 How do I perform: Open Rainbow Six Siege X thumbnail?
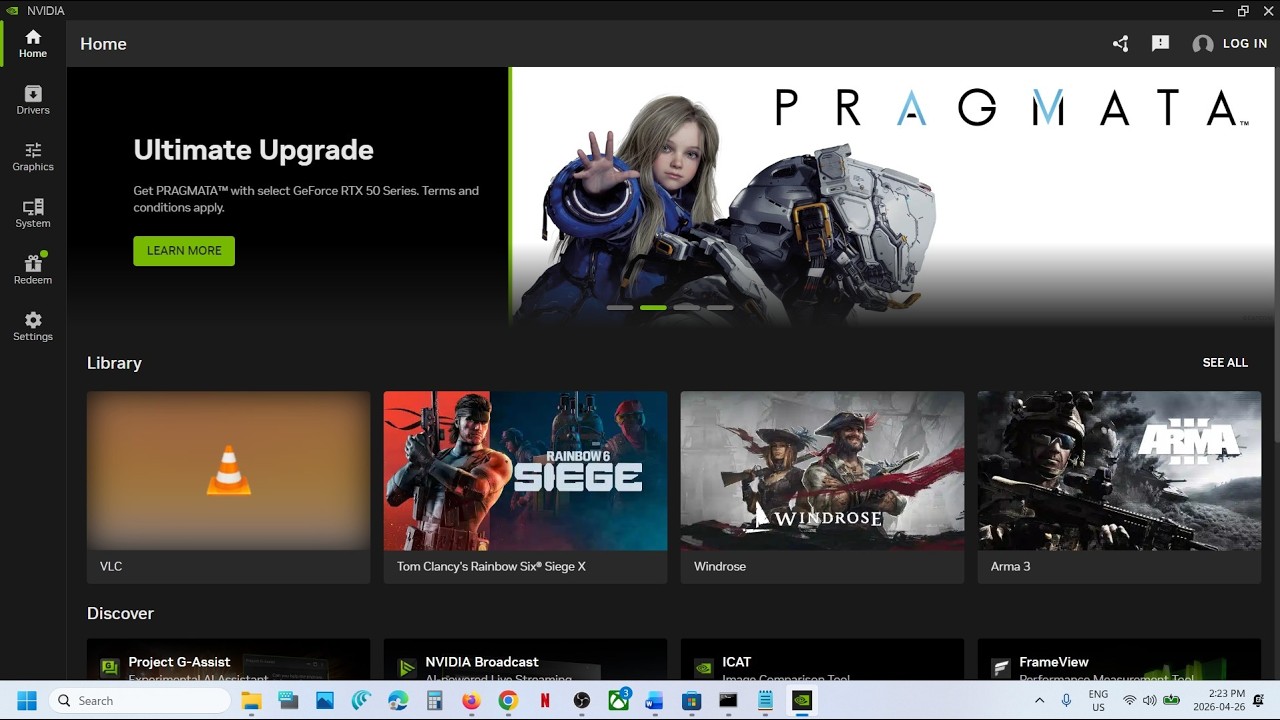pos(525,470)
